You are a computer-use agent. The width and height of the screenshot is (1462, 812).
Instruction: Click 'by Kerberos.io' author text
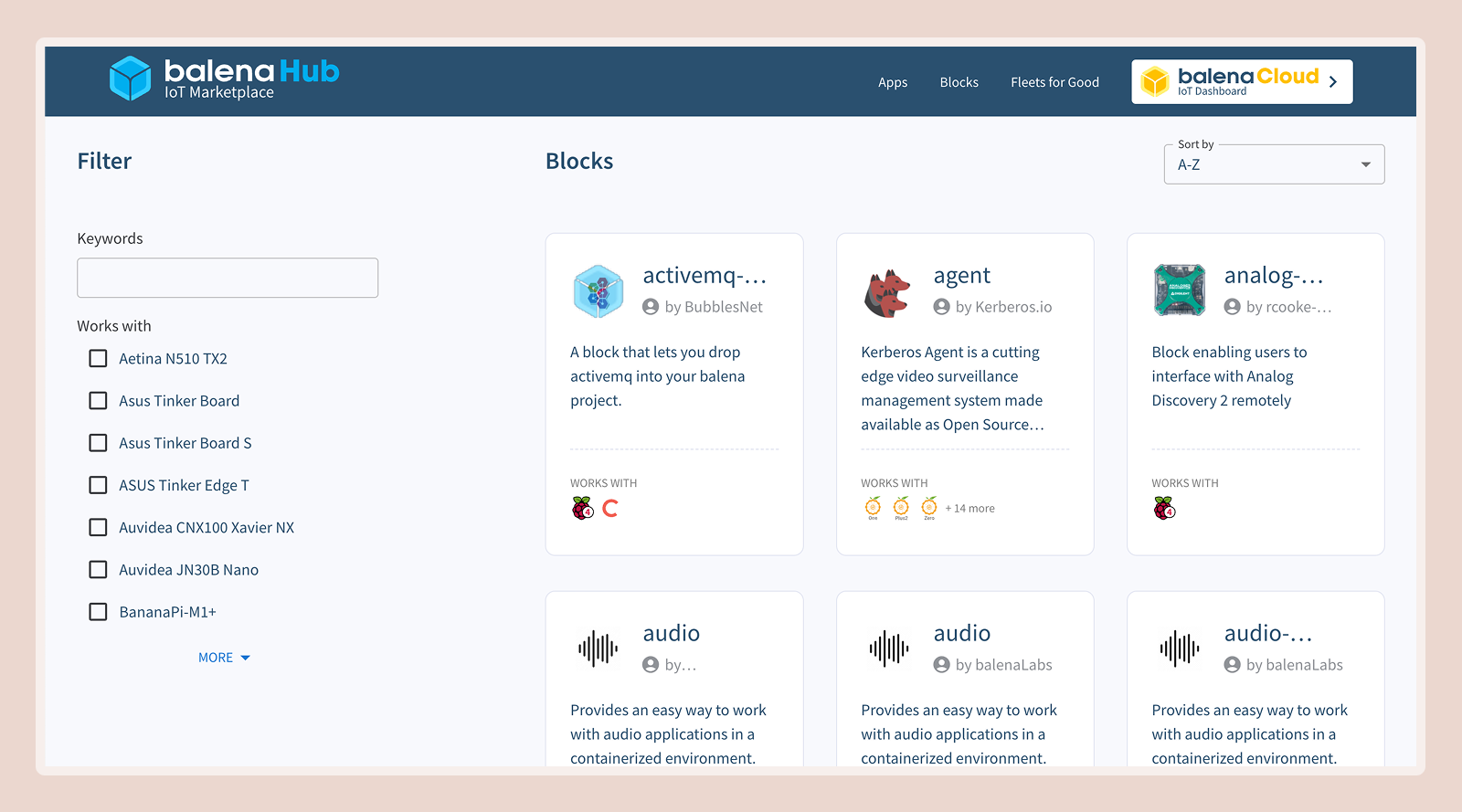pos(1003,307)
